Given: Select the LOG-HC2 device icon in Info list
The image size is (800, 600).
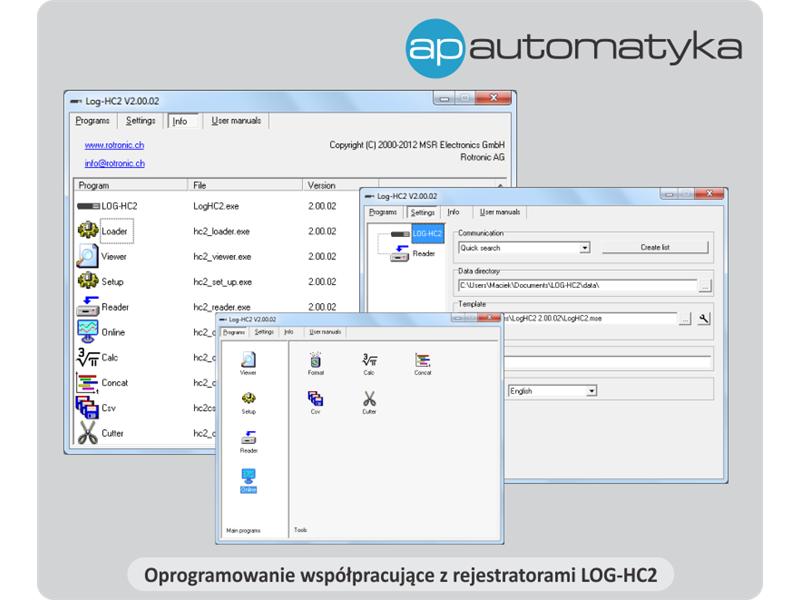Looking at the screenshot, I should click(x=88, y=206).
